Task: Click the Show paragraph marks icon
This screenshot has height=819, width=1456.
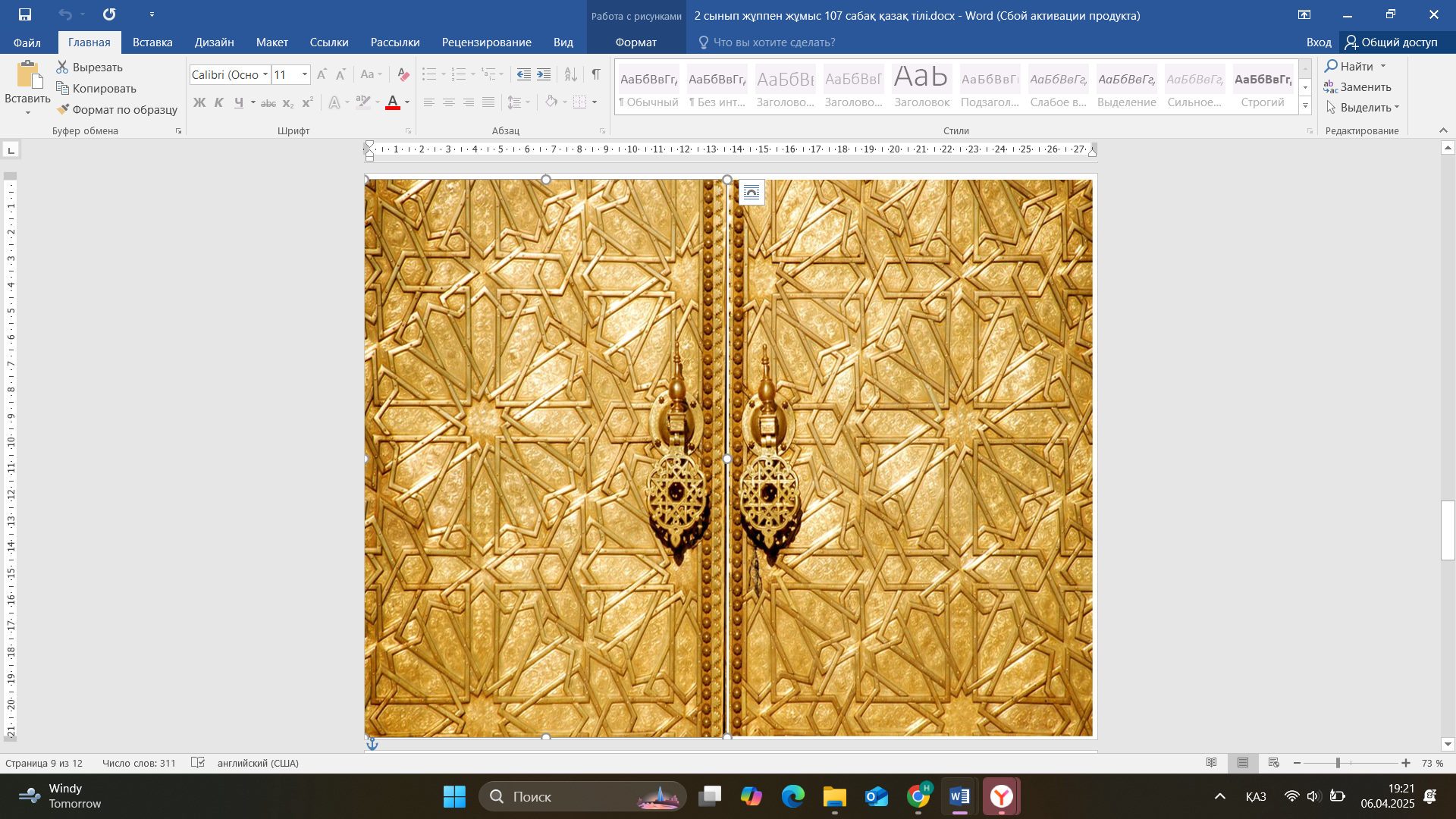Action: [x=596, y=74]
